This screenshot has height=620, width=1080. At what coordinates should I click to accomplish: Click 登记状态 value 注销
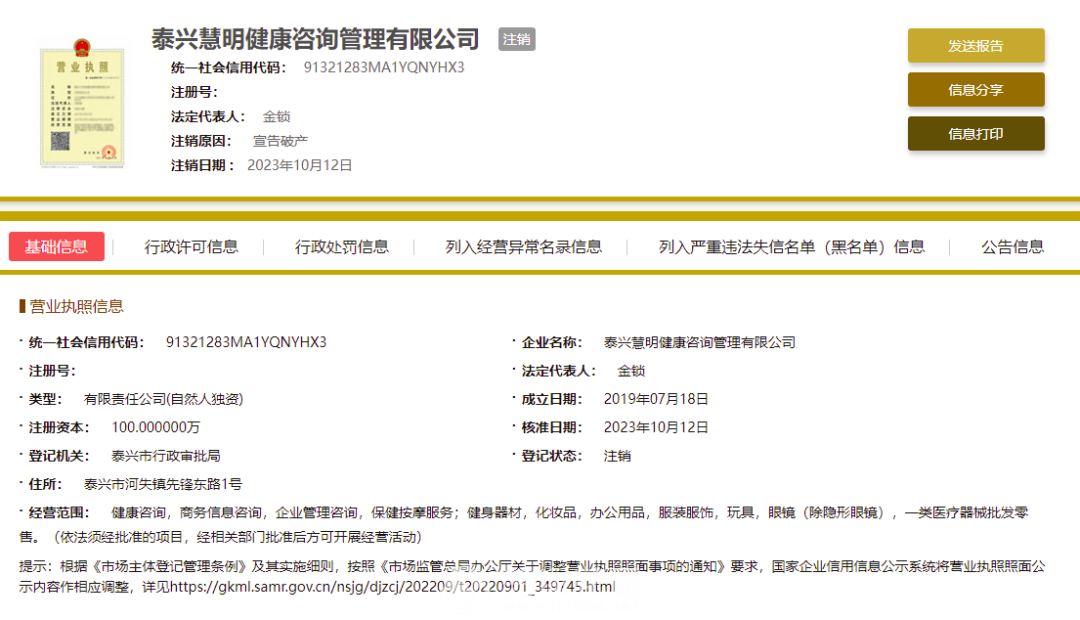pyautogui.click(x=617, y=456)
